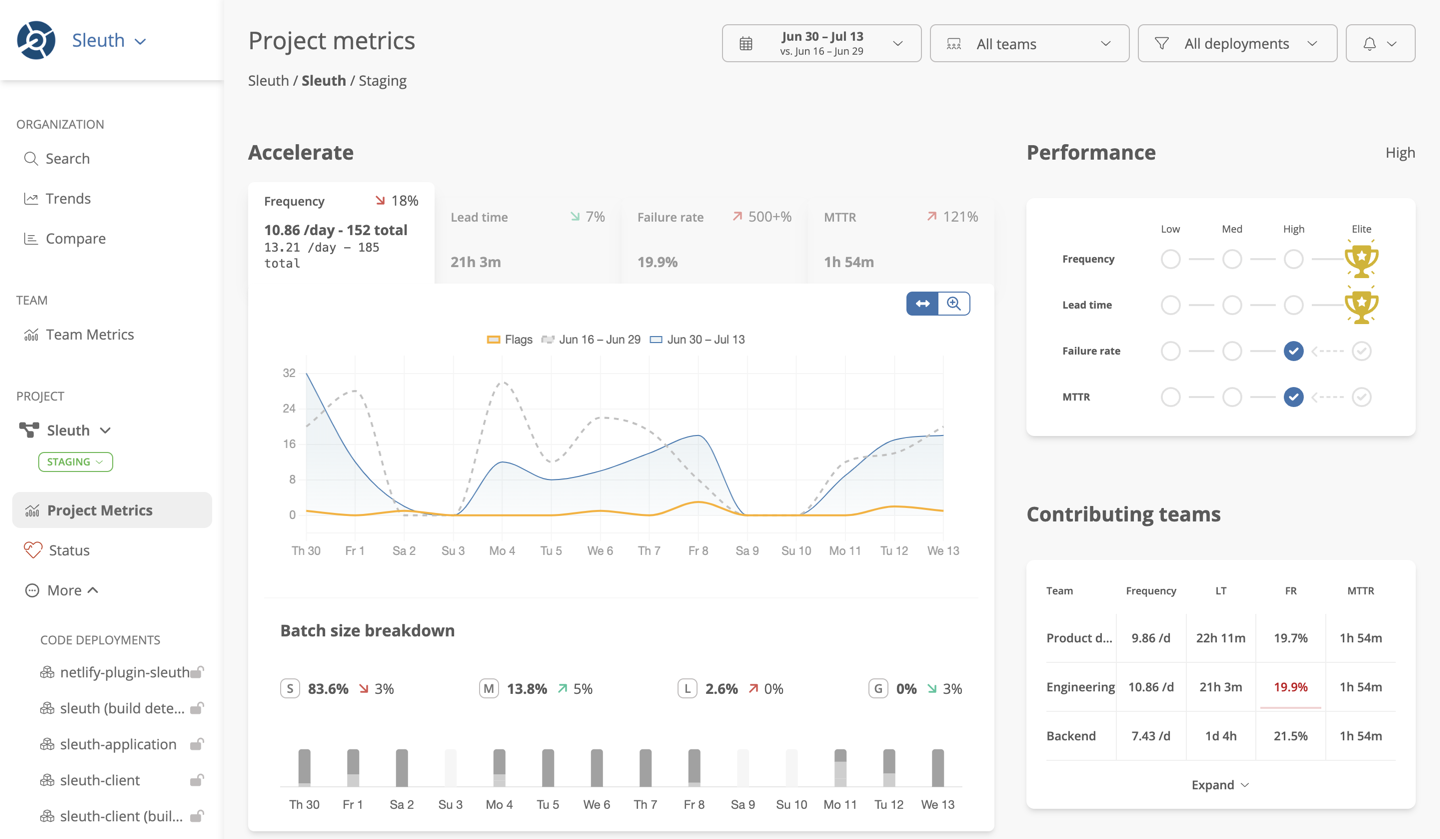Click the Frequency Elite trophy icon
1440x839 pixels.
pos(1361,259)
